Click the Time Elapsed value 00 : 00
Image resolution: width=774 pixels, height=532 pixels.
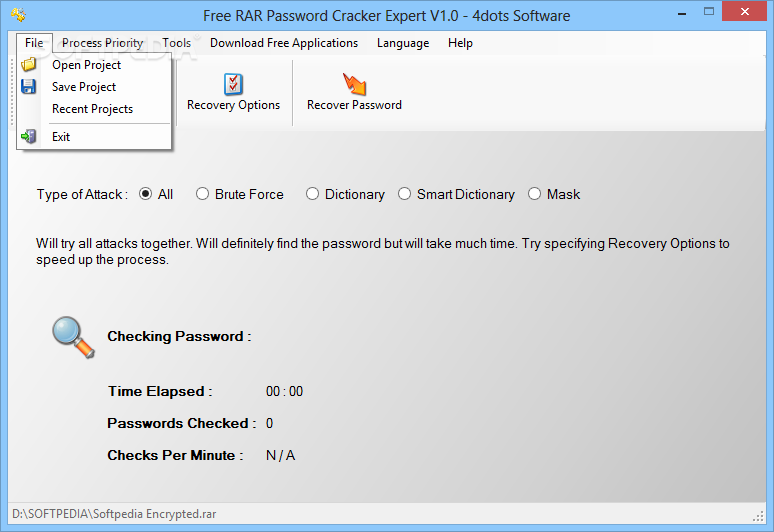284,391
